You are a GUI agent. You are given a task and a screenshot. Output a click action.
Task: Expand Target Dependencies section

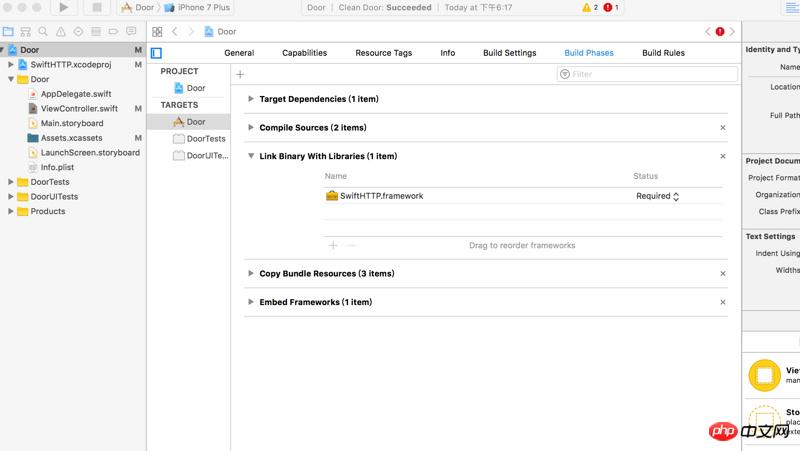[251, 99]
